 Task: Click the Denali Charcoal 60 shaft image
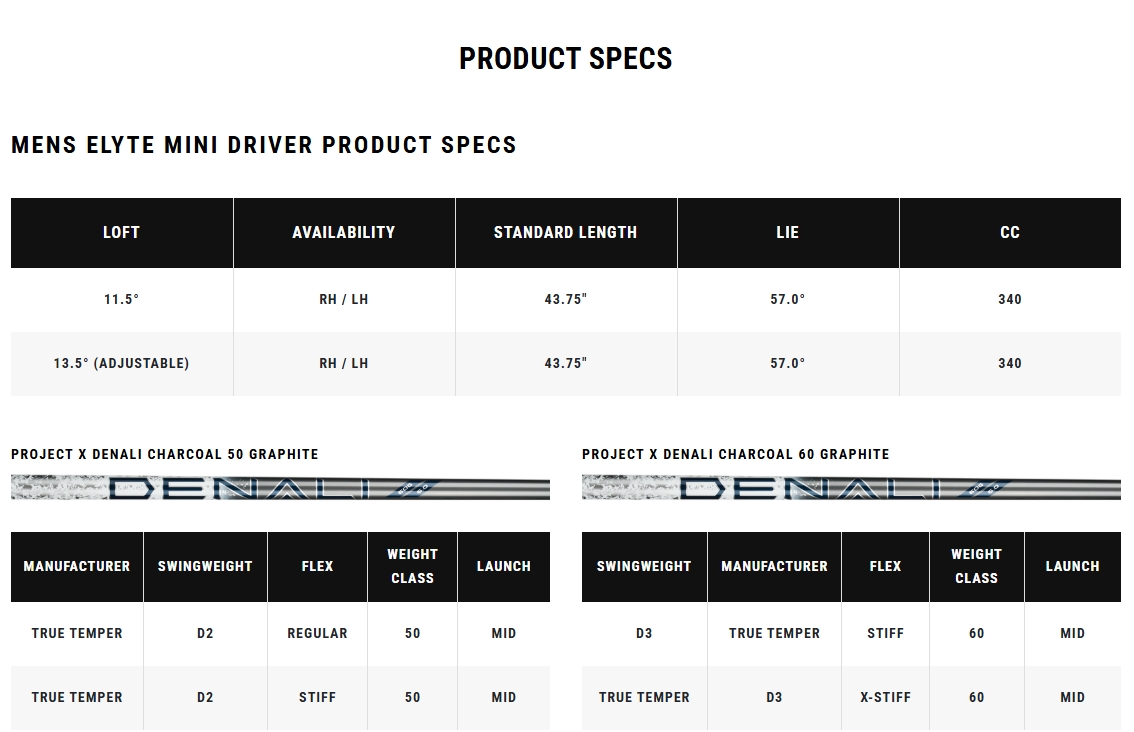[851, 488]
